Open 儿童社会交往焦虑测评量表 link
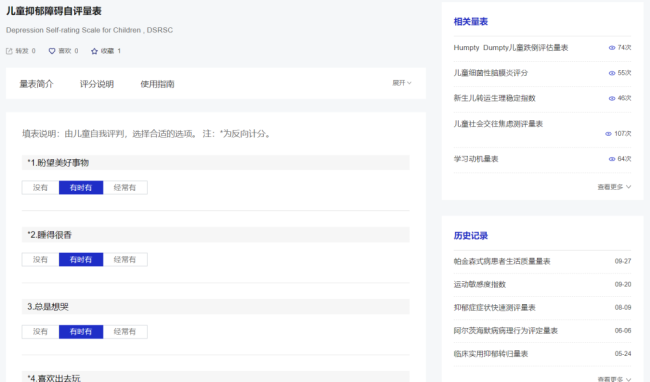 [498, 124]
